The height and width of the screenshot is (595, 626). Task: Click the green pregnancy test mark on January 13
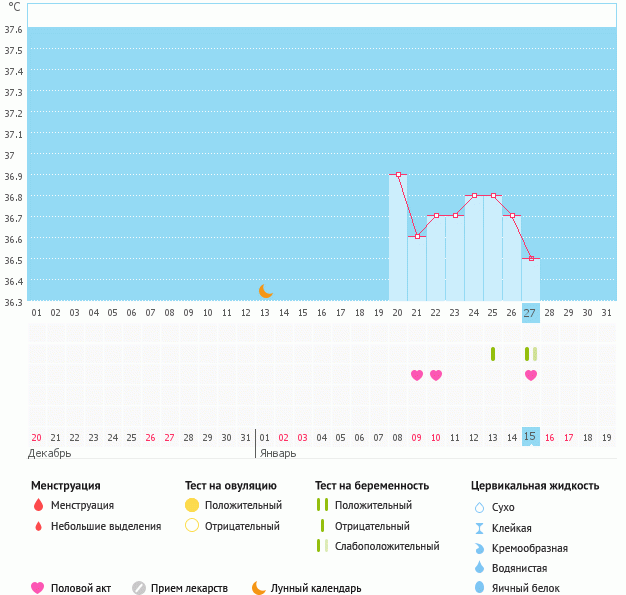tap(493, 354)
